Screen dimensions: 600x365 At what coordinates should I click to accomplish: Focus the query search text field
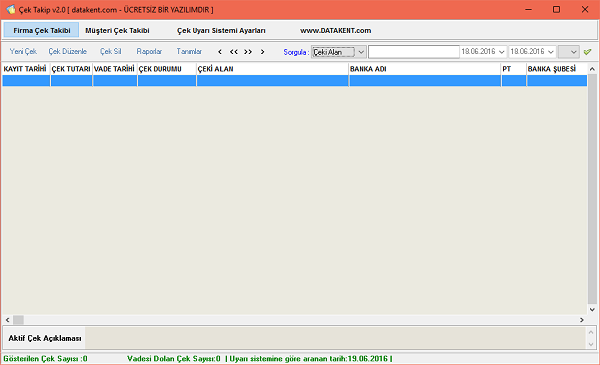click(414, 52)
